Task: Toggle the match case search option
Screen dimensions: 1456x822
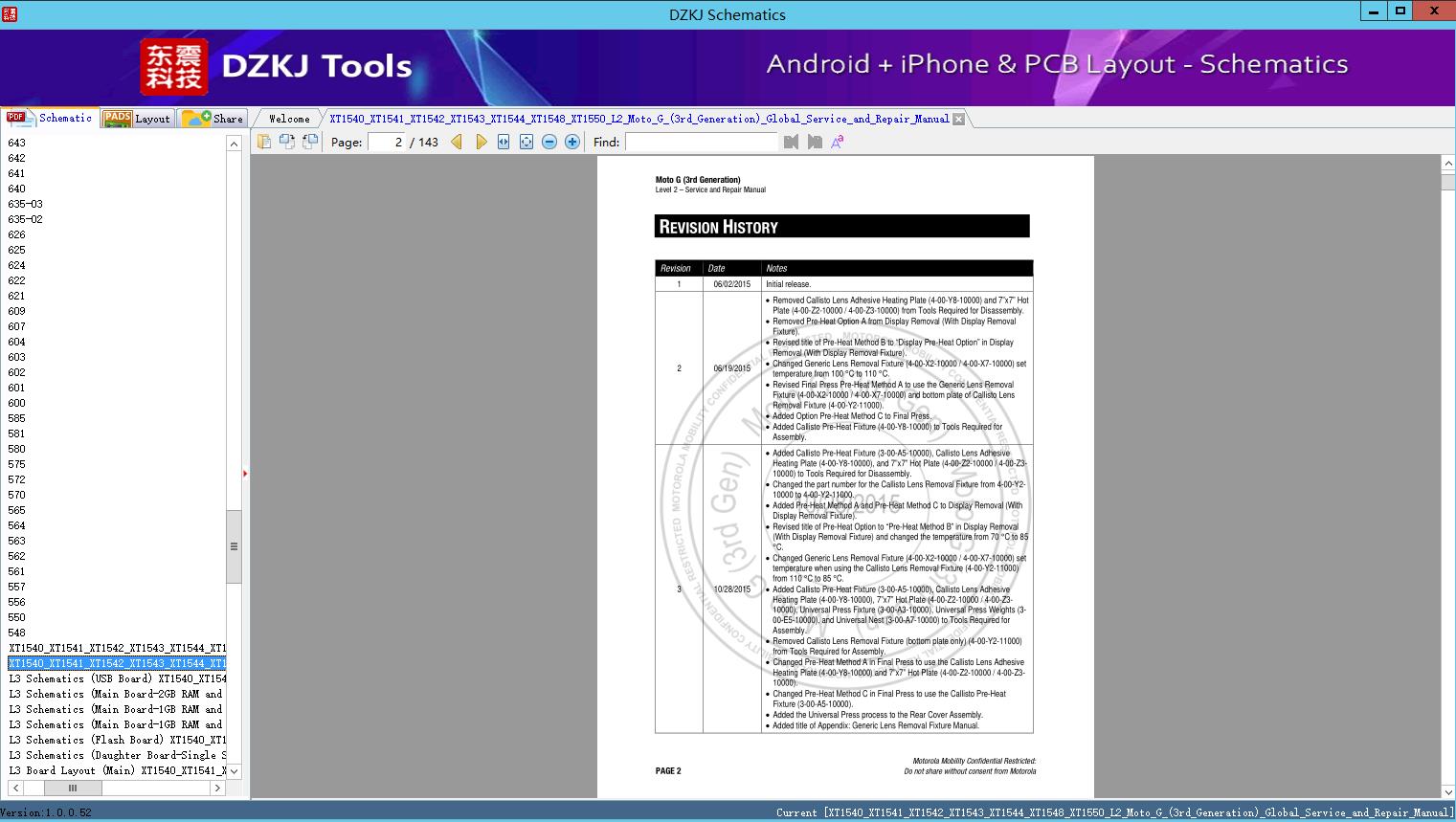Action: pyautogui.click(x=838, y=142)
